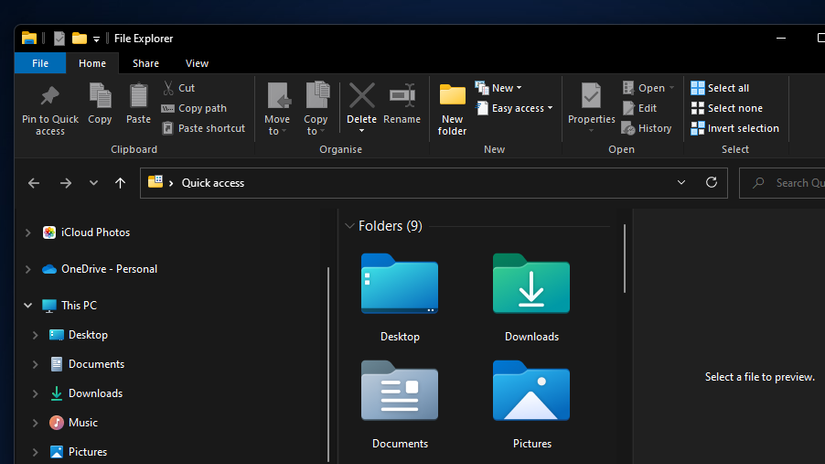Click the quick-toolbar New folder icon
825x464 pixels.
79,38
